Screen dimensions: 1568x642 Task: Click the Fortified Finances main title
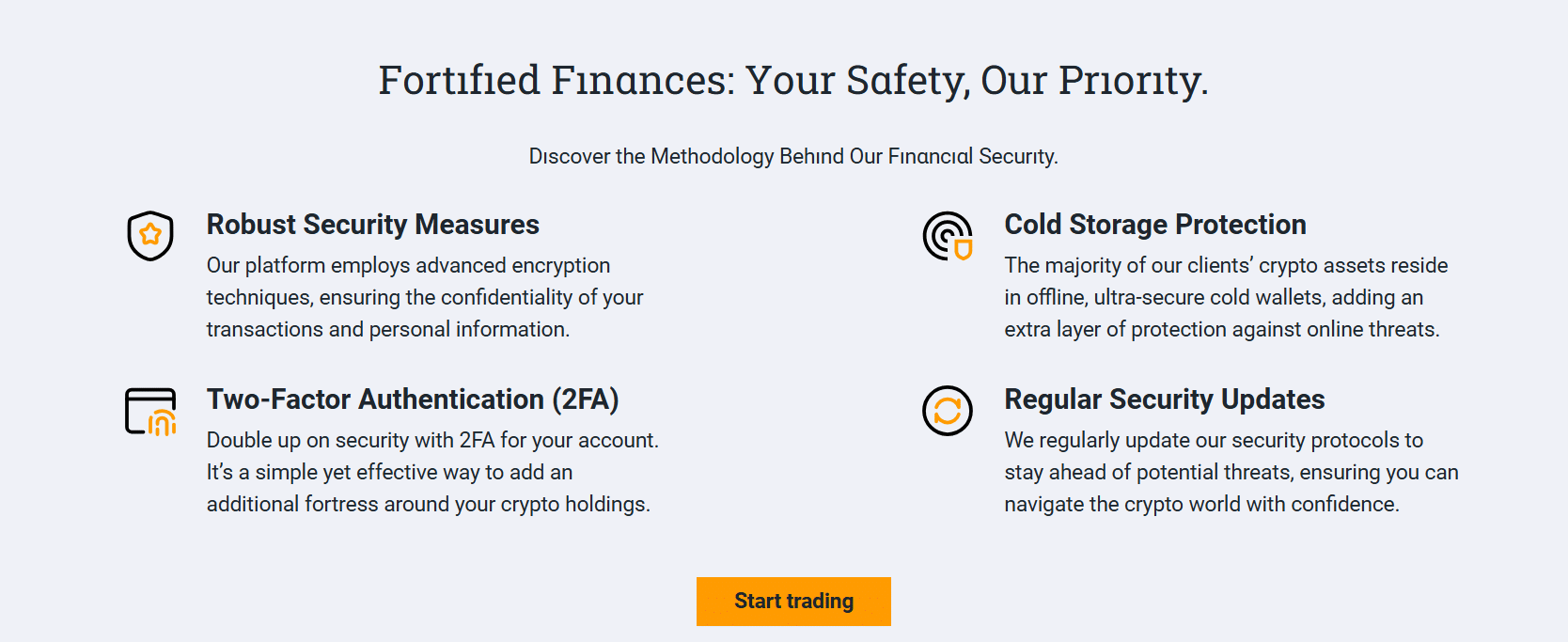tap(793, 80)
